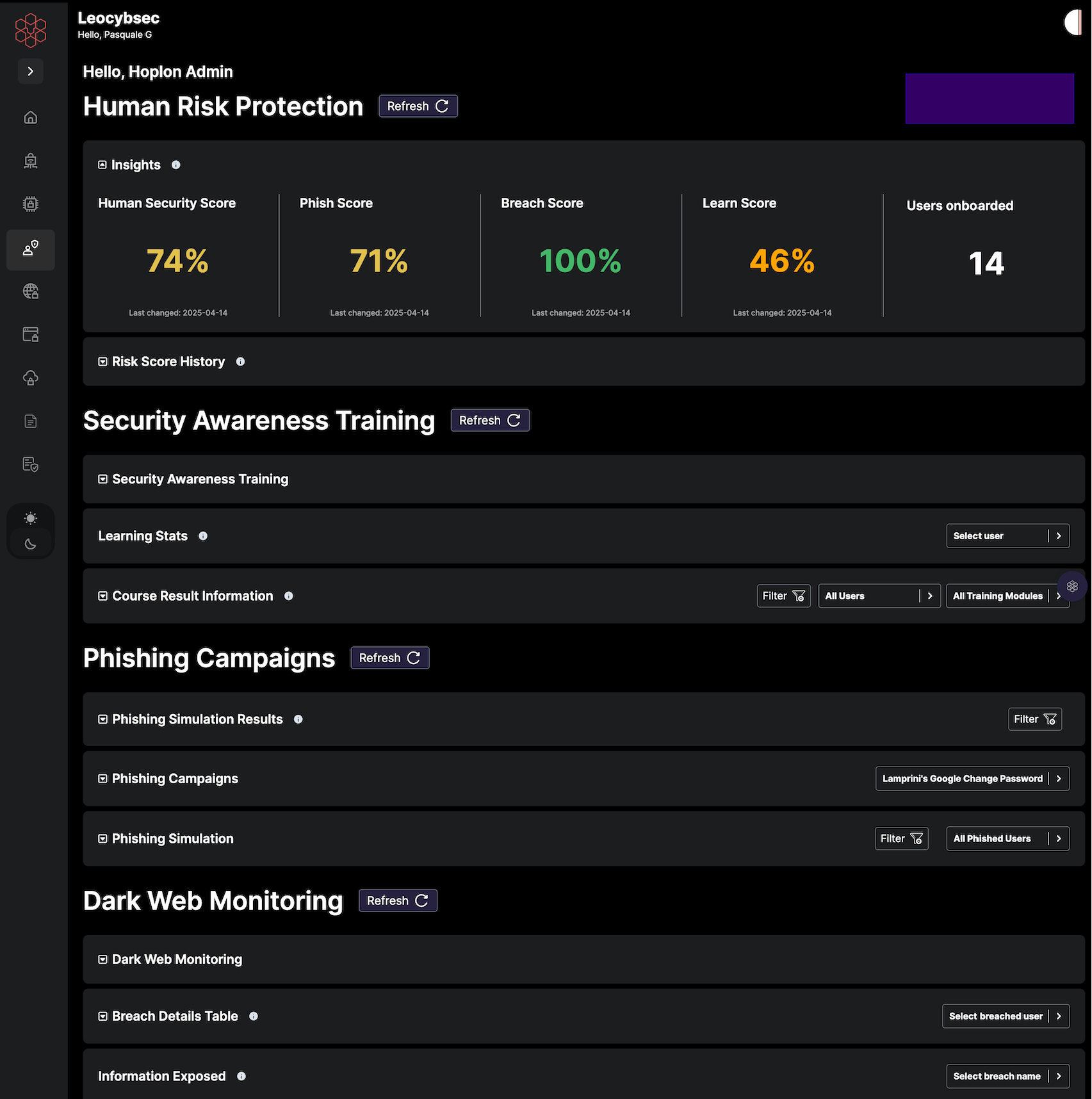Image resolution: width=1092 pixels, height=1099 pixels.
Task: Click Filter in Course Result Information row
Action: tap(783, 596)
